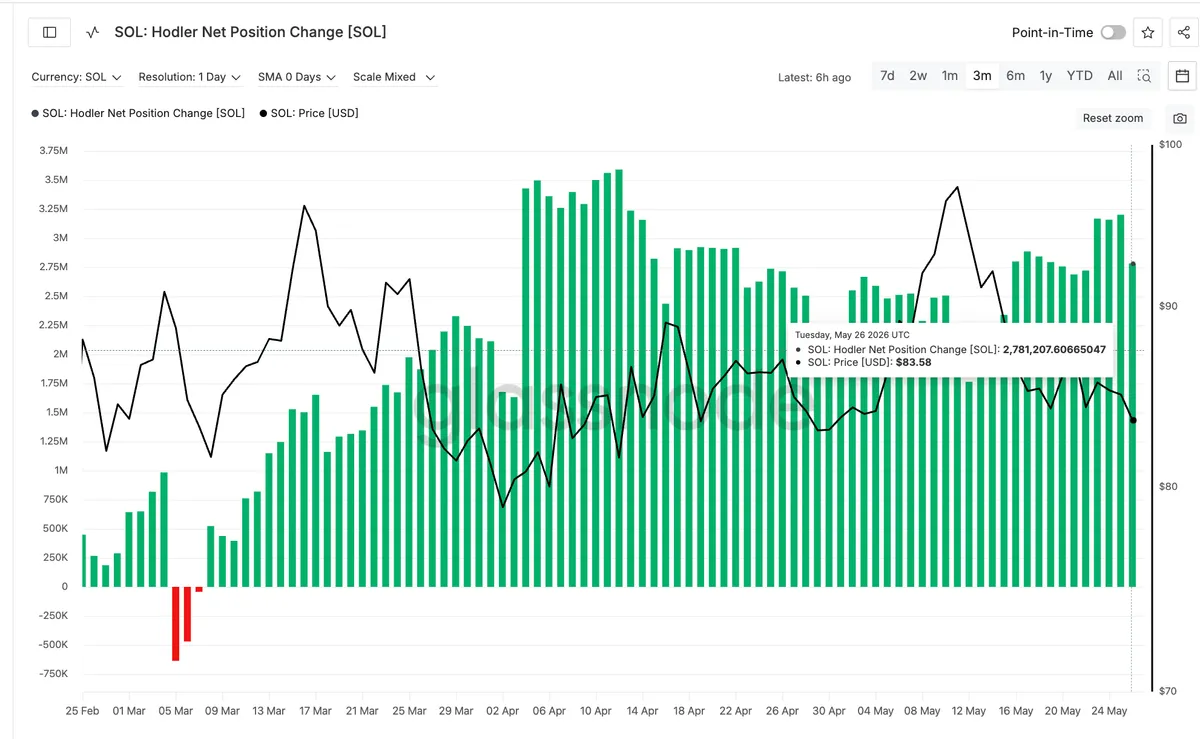Open the calendar date picker icon
This screenshot has width=1200, height=739.
coord(1182,76)
